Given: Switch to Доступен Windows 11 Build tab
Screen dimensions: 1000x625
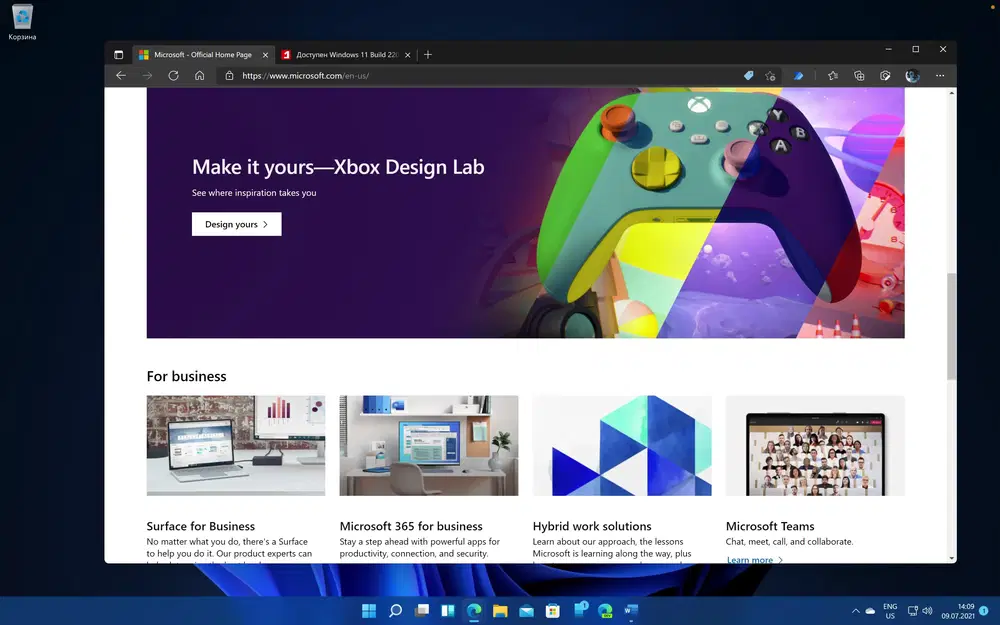Looking at the screenshot, I should tap(347, 55).
